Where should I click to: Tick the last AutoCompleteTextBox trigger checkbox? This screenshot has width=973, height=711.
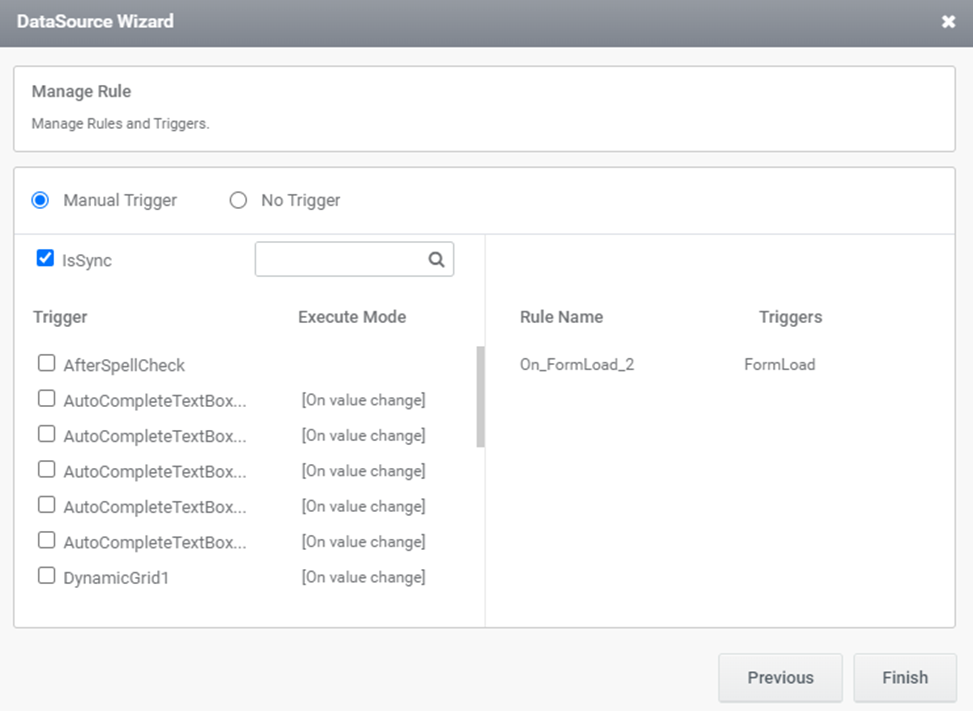tap(47, 540)
